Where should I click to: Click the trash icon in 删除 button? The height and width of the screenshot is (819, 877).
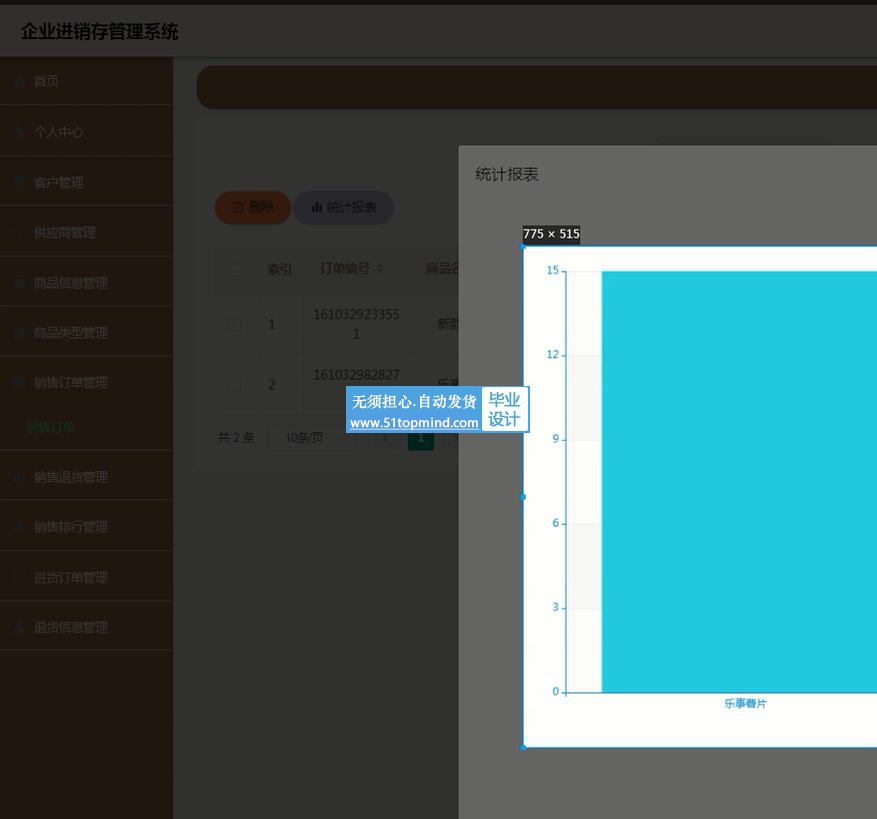coord(238,208)
